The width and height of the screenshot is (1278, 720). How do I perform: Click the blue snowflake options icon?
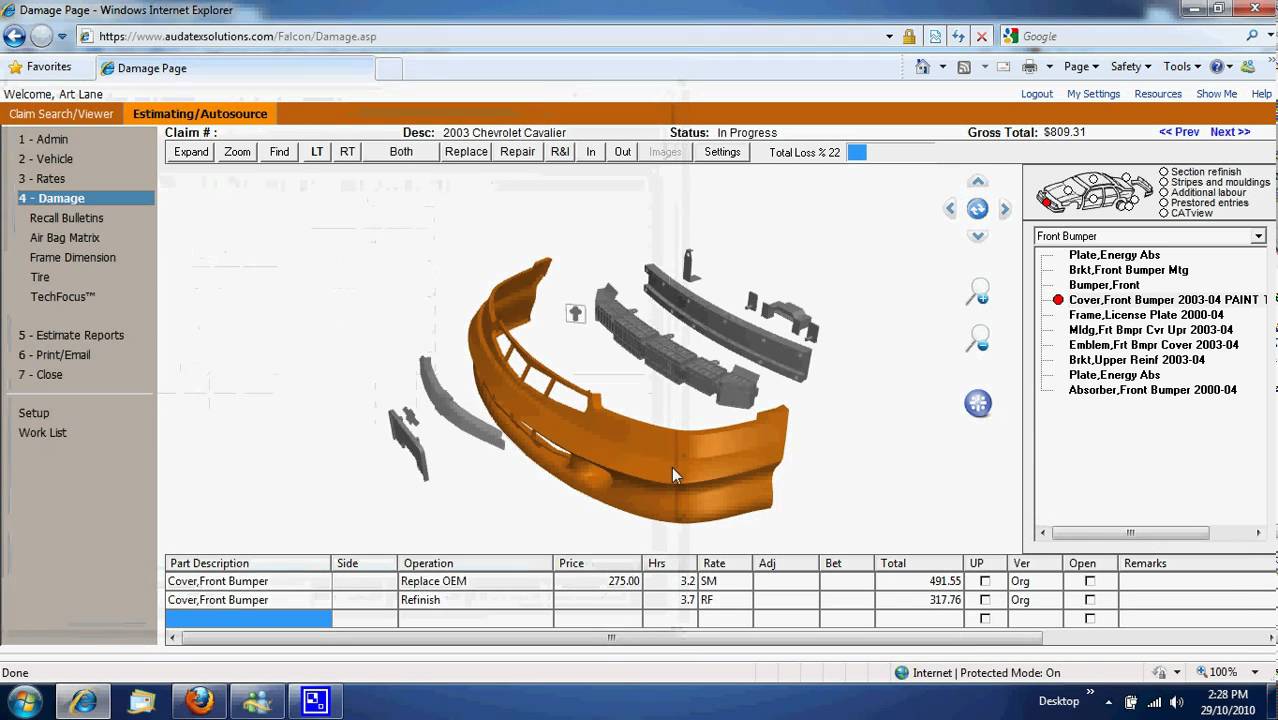point(978,403)
